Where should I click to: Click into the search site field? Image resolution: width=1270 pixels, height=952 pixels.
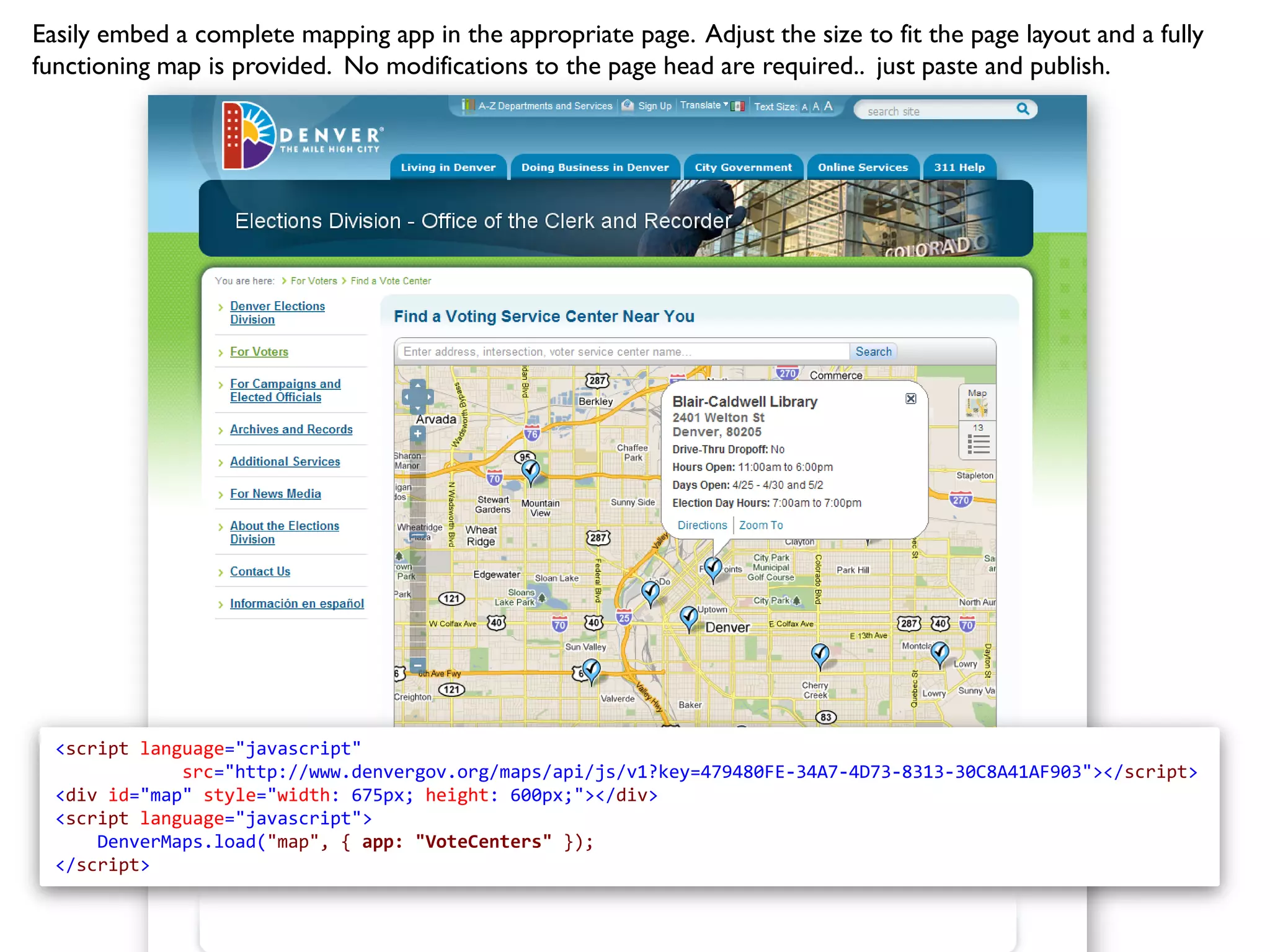[936, 111]
